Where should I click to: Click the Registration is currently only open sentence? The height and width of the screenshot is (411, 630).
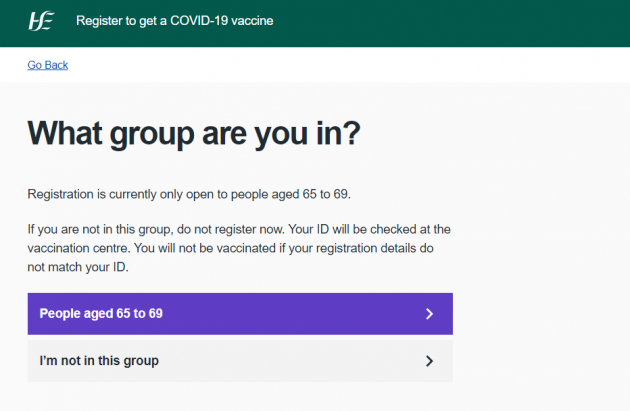[x=189, y=193]
